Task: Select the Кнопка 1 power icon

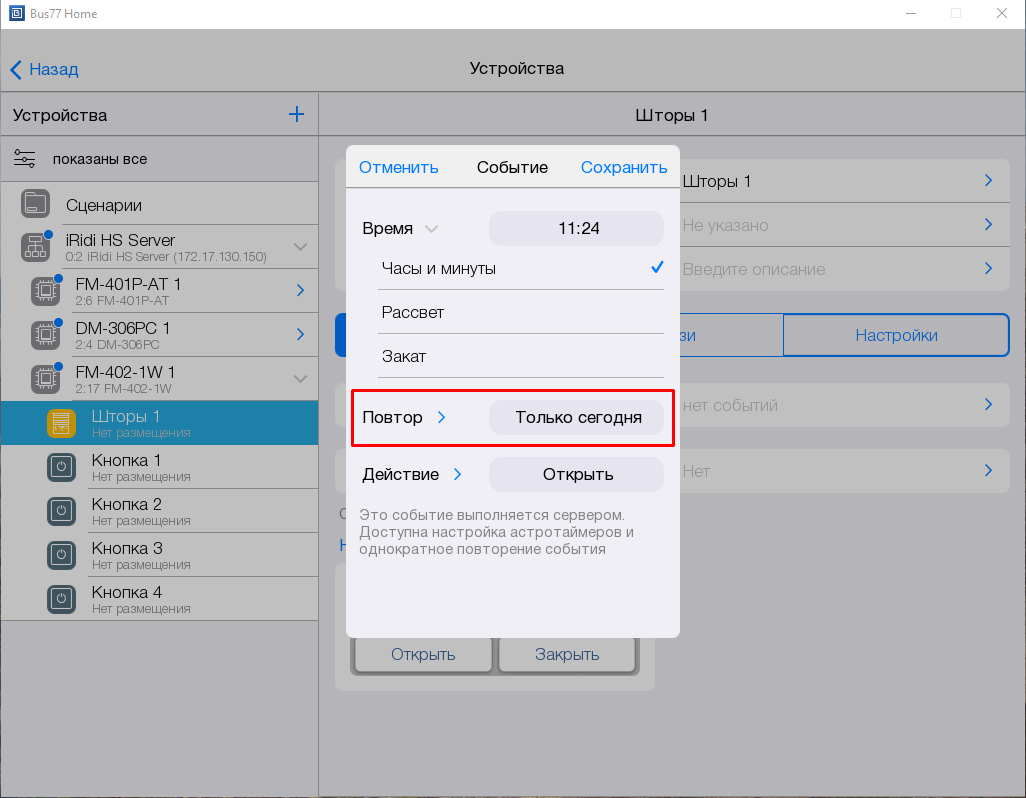Action: pyautogui.click(x=62, y=467)
